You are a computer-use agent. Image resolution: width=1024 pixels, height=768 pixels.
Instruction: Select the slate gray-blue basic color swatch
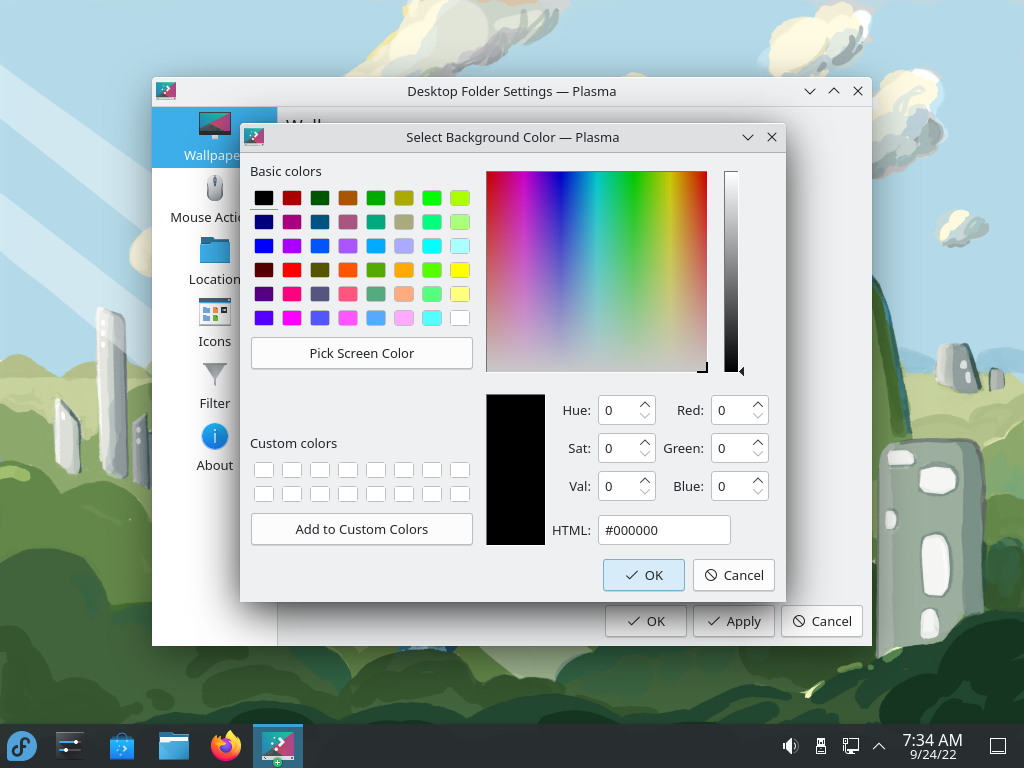tap(320, 294)
